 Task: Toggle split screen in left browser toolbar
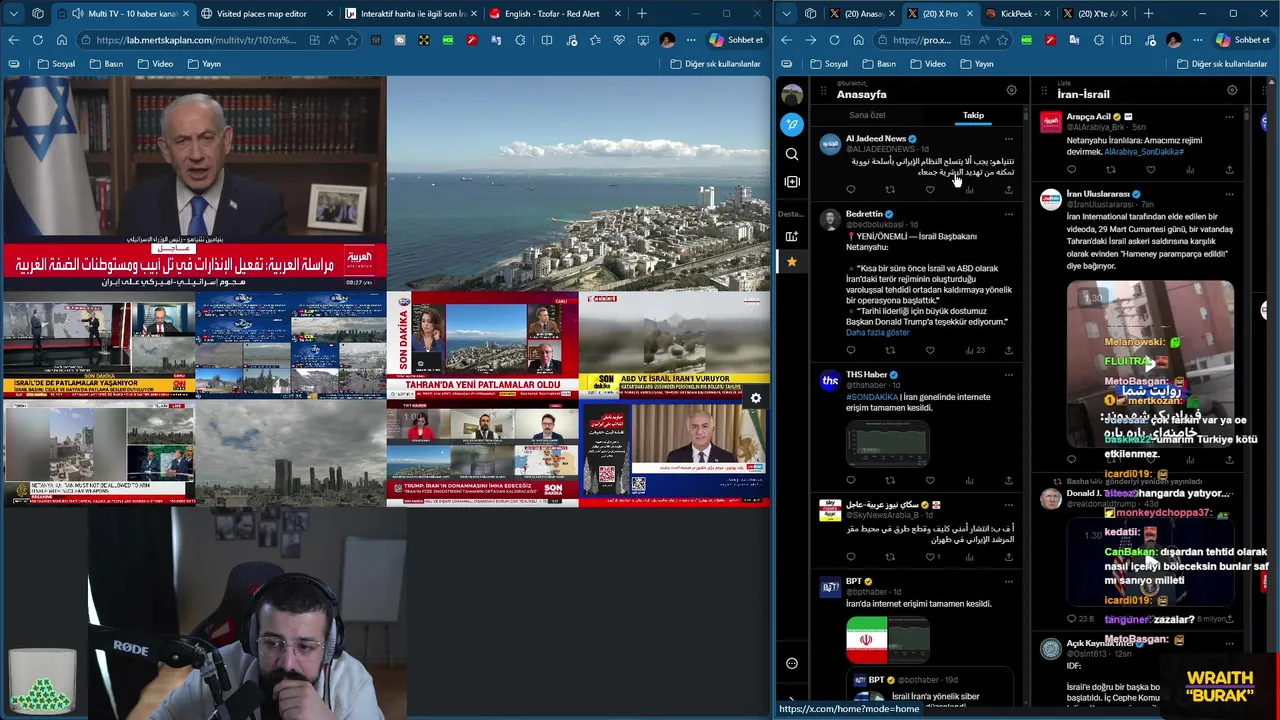(x=546, y=40)
